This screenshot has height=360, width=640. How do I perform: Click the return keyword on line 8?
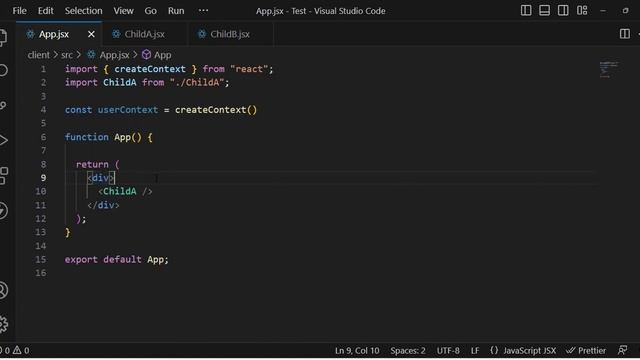pyautogui.click(x=92, y=164)
